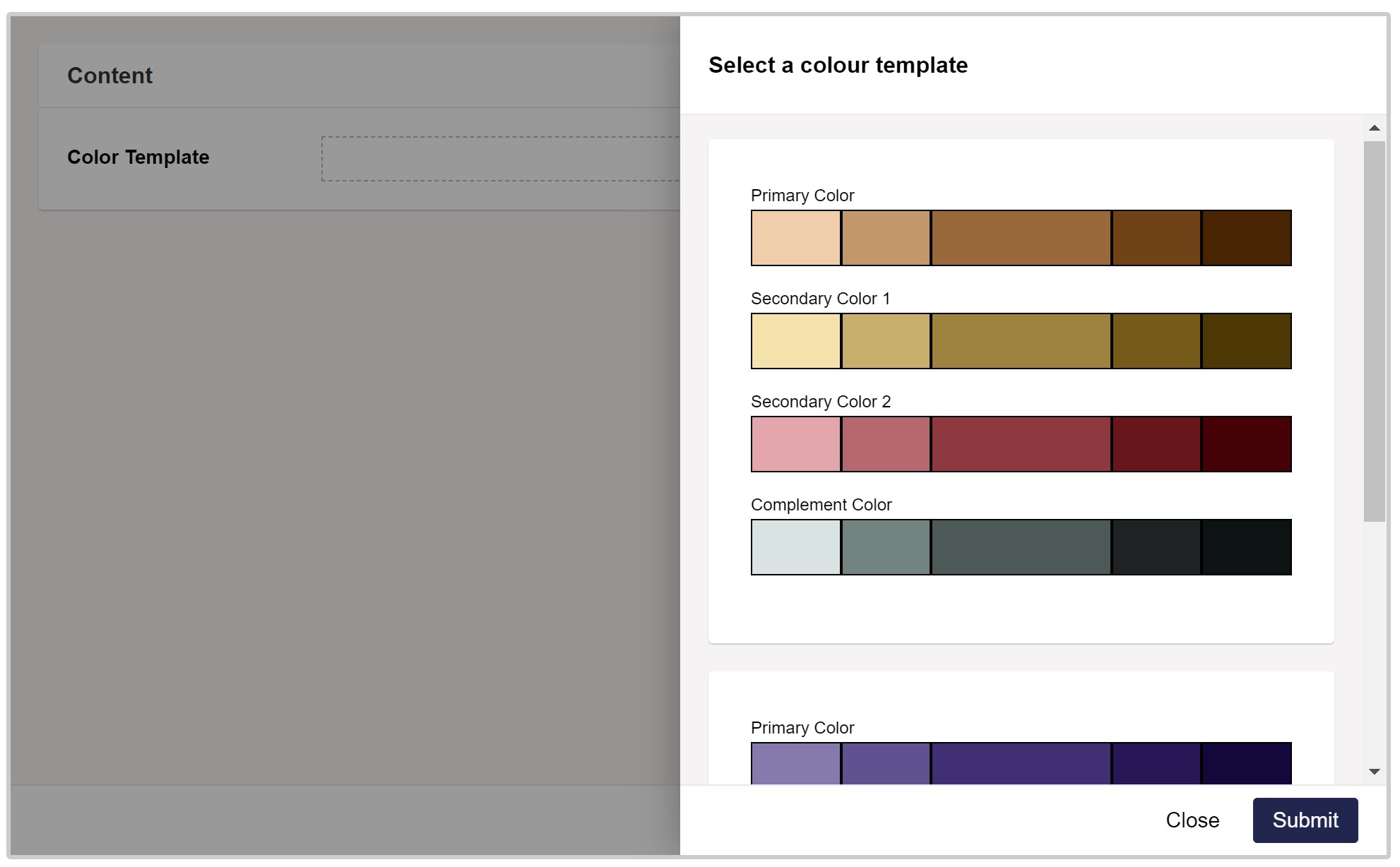Select the wide burgundy Secondary Color 2 swatch
Image resolution: width=1400 pixels, height=867 pixels.
[1021, 444]
